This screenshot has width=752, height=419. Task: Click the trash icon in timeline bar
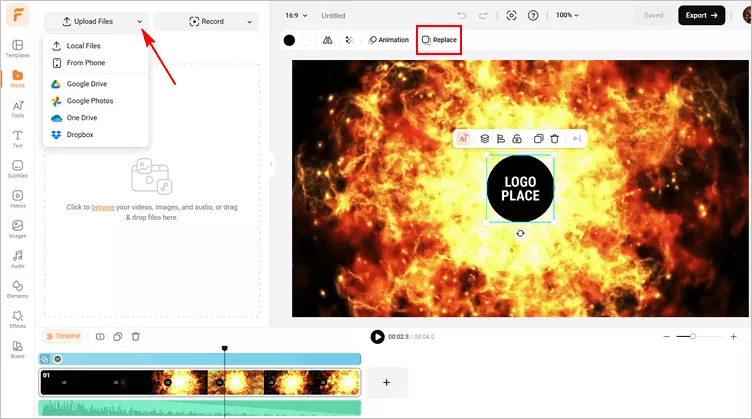point(136,337)
